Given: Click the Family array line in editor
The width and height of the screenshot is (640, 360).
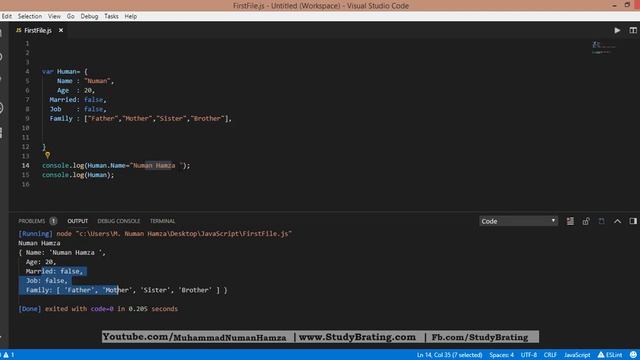Looking at the screenshot, I should 140,118.
